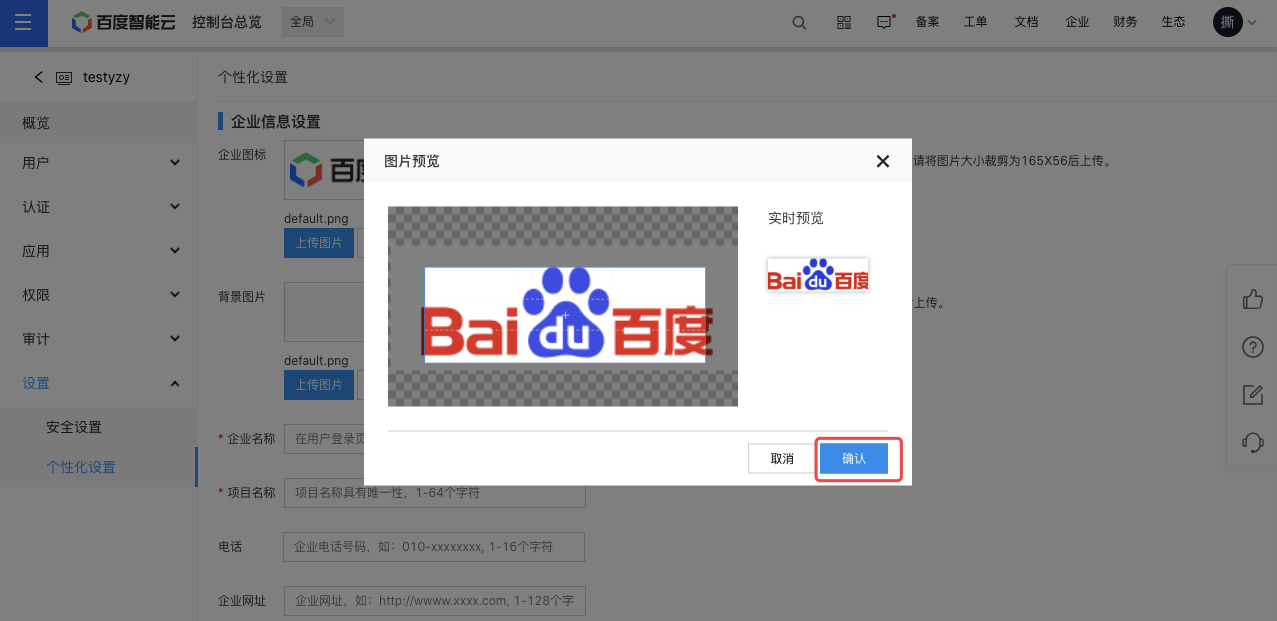This screenshot has height=621, width=1277.
Task: Click the 企业图标 logo thumbnail
Action: (324, 170)
